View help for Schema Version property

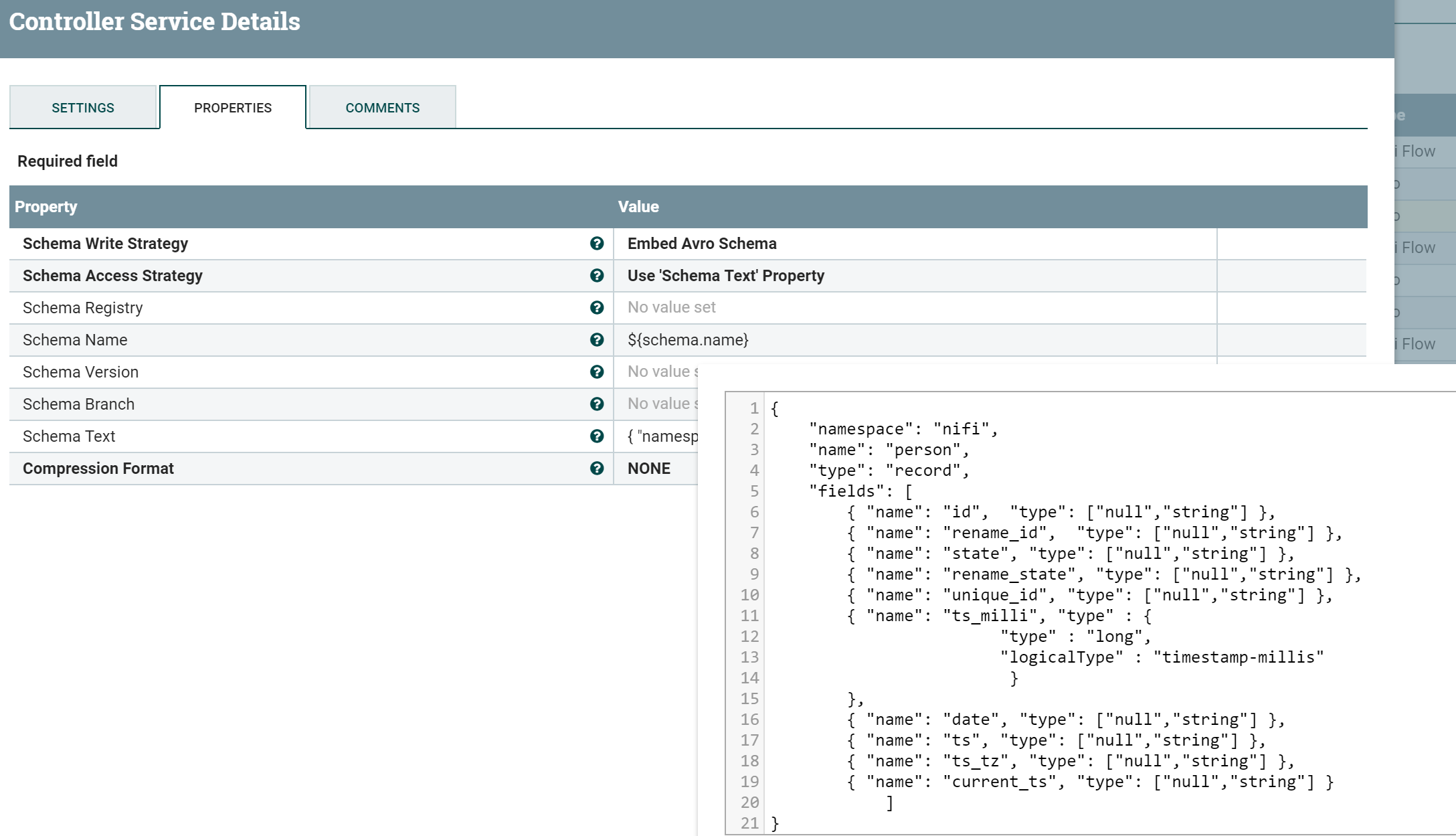coord(596,372)
